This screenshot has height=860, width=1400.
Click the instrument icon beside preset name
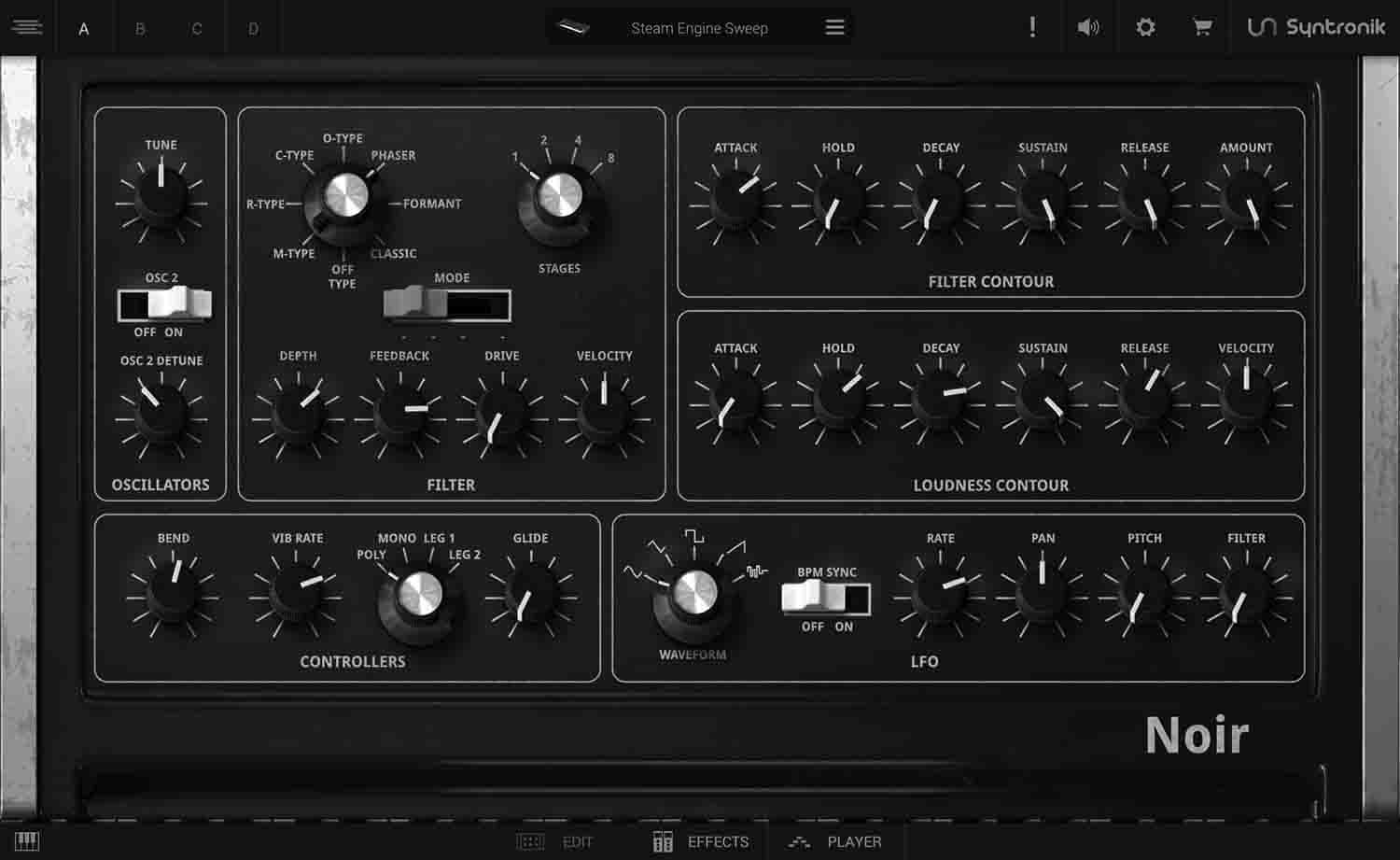click(573, 28)
